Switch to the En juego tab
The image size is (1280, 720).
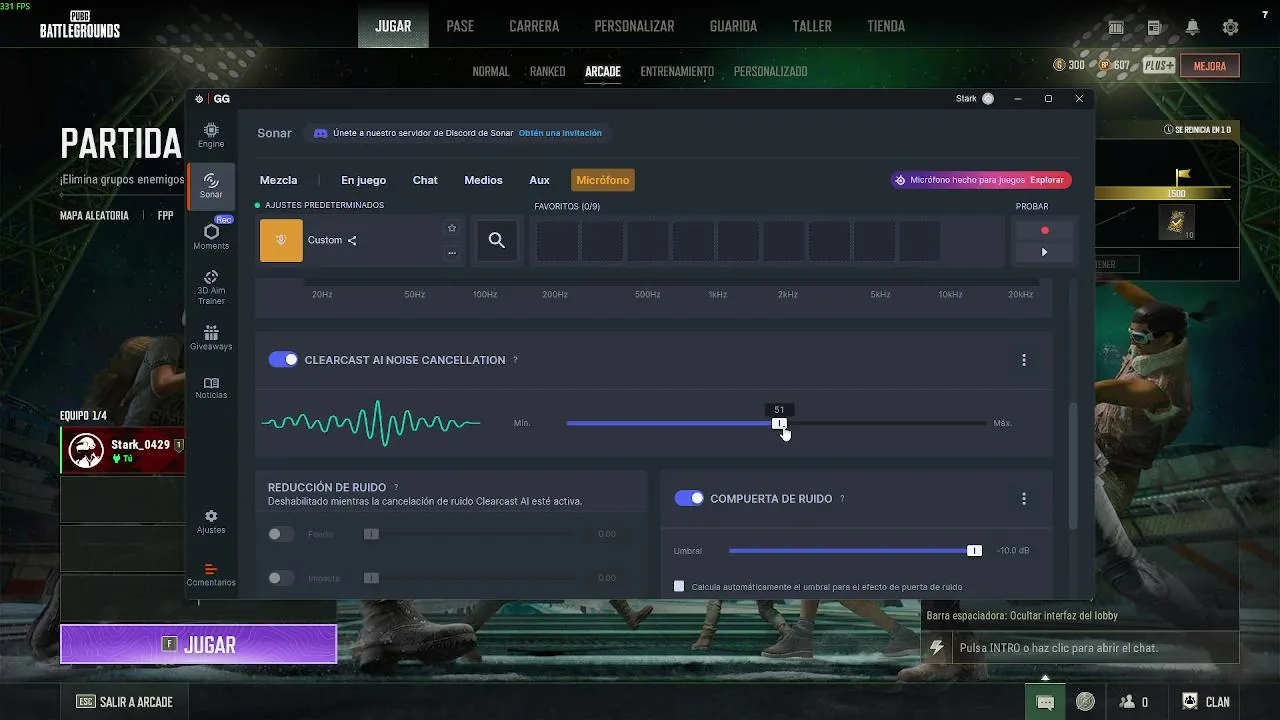(363, 180)
